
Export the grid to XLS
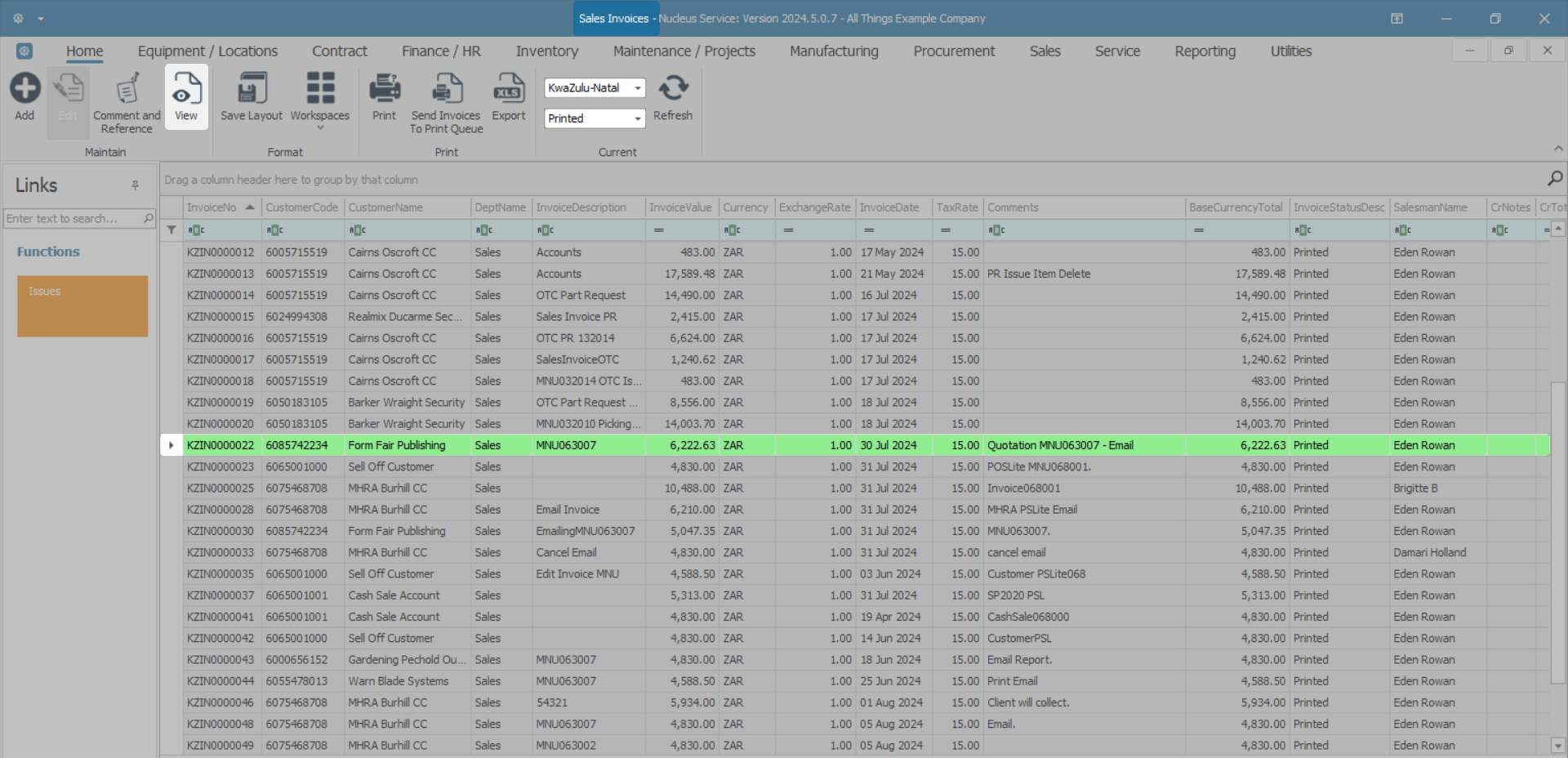508,89
